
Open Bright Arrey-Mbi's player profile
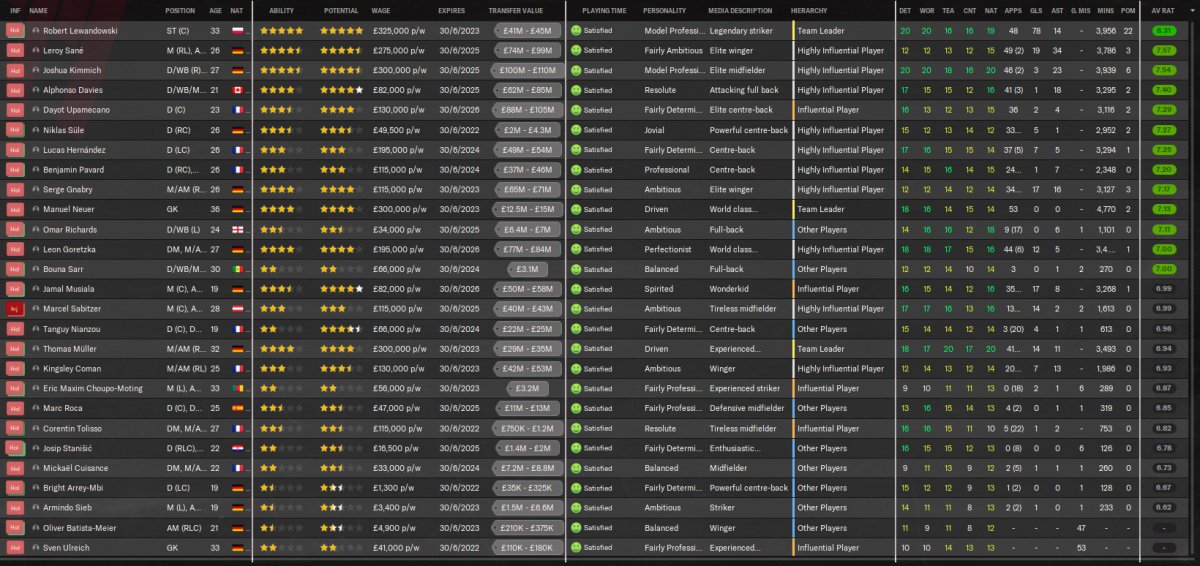(x=74, y=488)
